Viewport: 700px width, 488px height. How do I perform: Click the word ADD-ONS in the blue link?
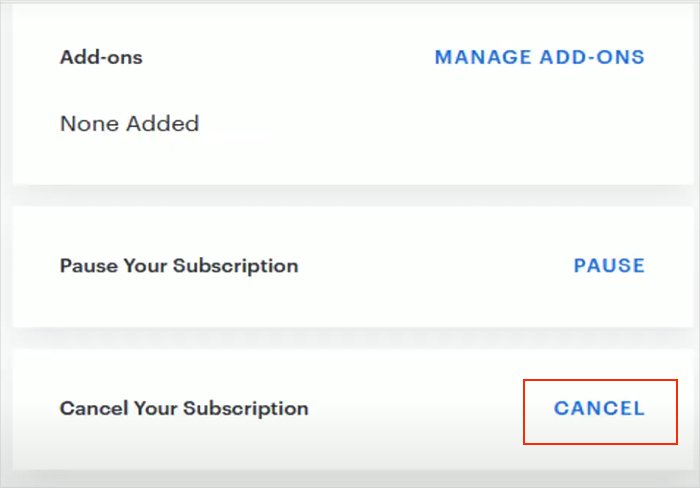[593, 57]
